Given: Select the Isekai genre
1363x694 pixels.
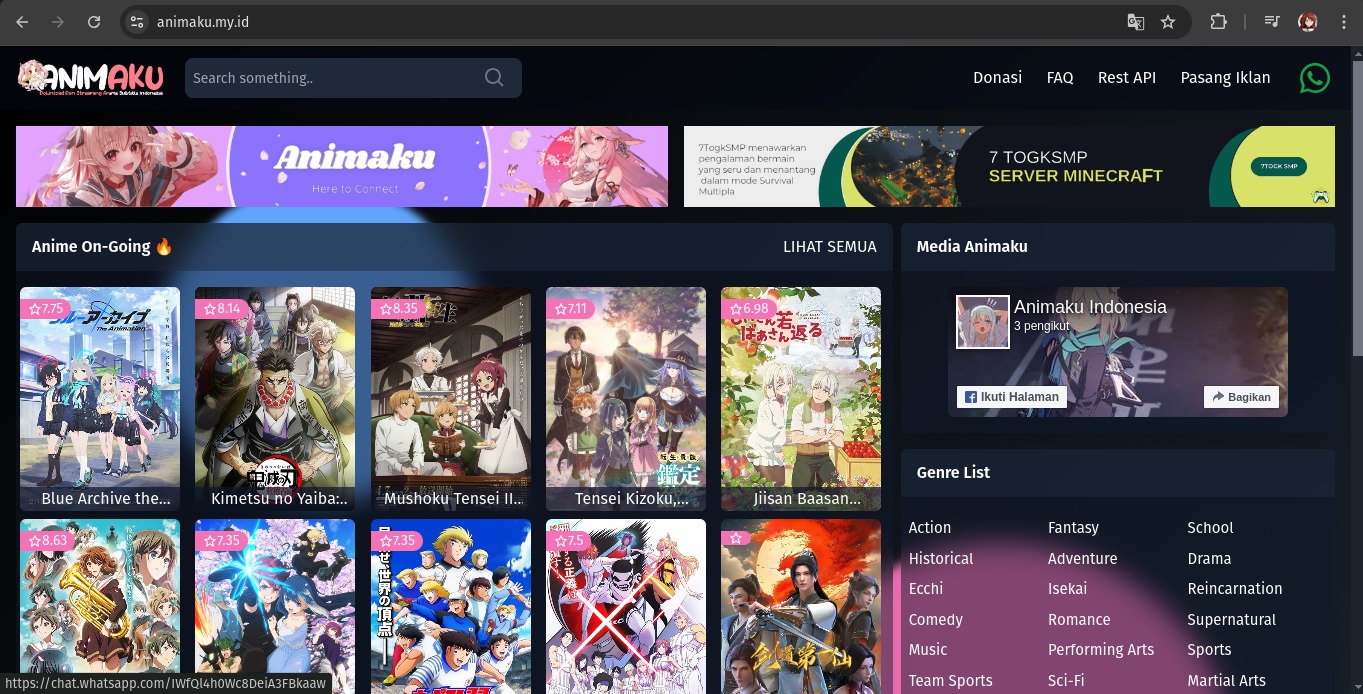Looking at the screenshot, I should 1067,589.
